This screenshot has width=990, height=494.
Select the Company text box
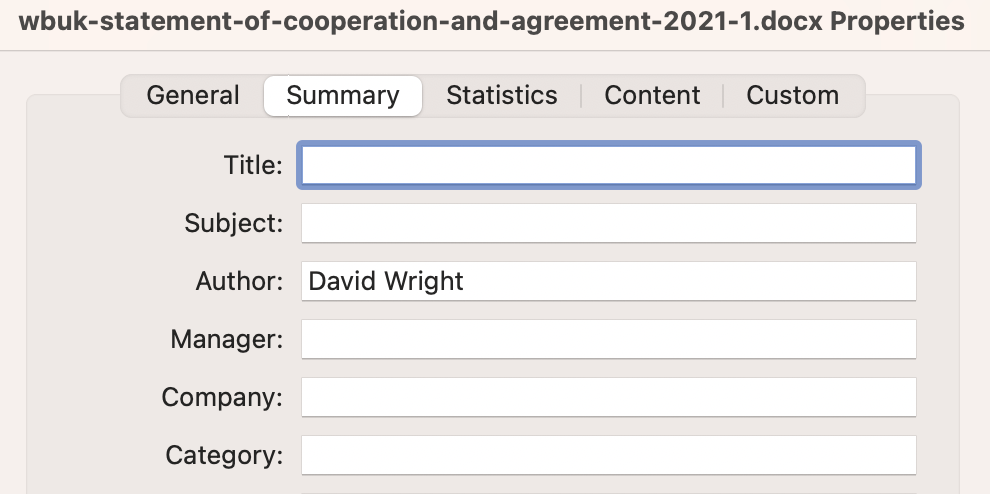pyautogui.click(x=609, y=397)
